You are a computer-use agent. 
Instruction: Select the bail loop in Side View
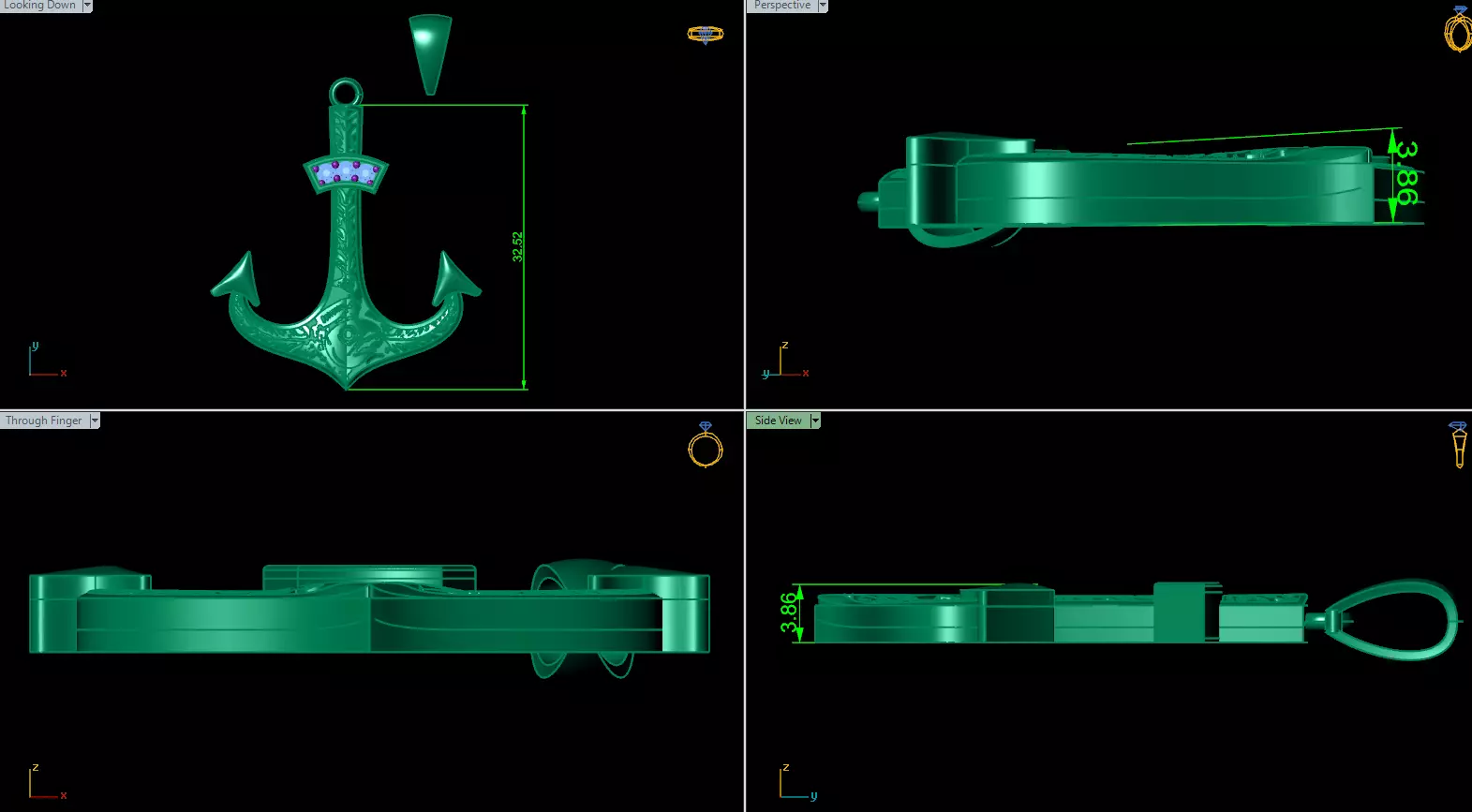1393,620
